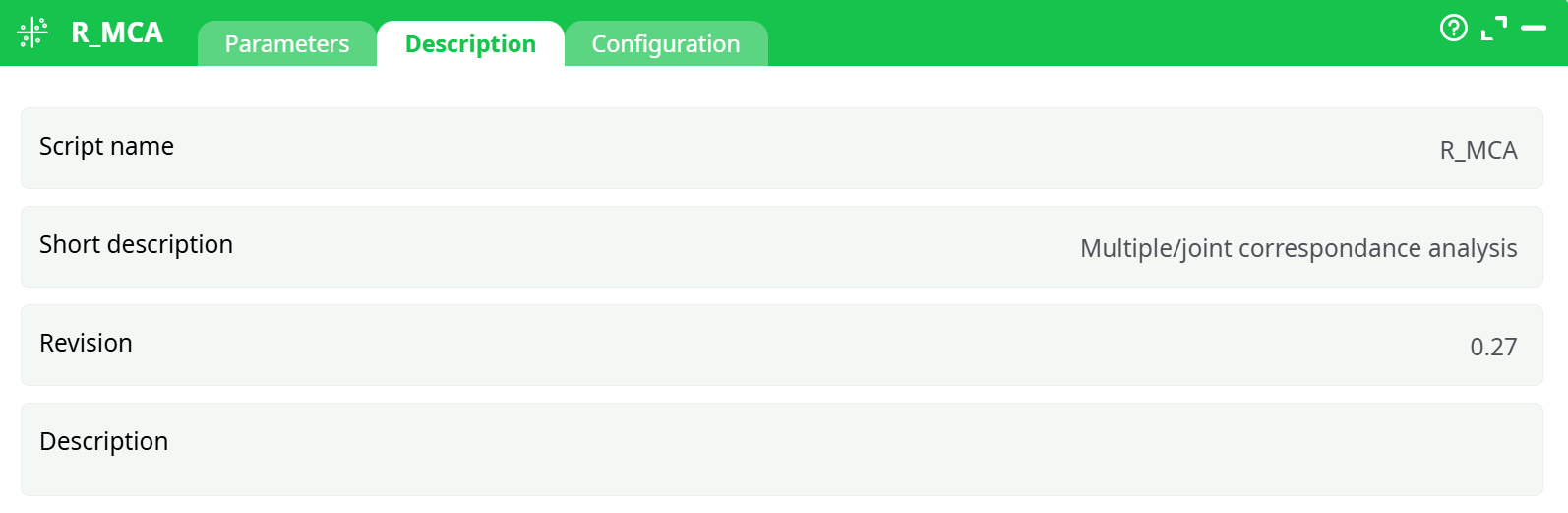Open help via question mark icon

point(1453,28)
